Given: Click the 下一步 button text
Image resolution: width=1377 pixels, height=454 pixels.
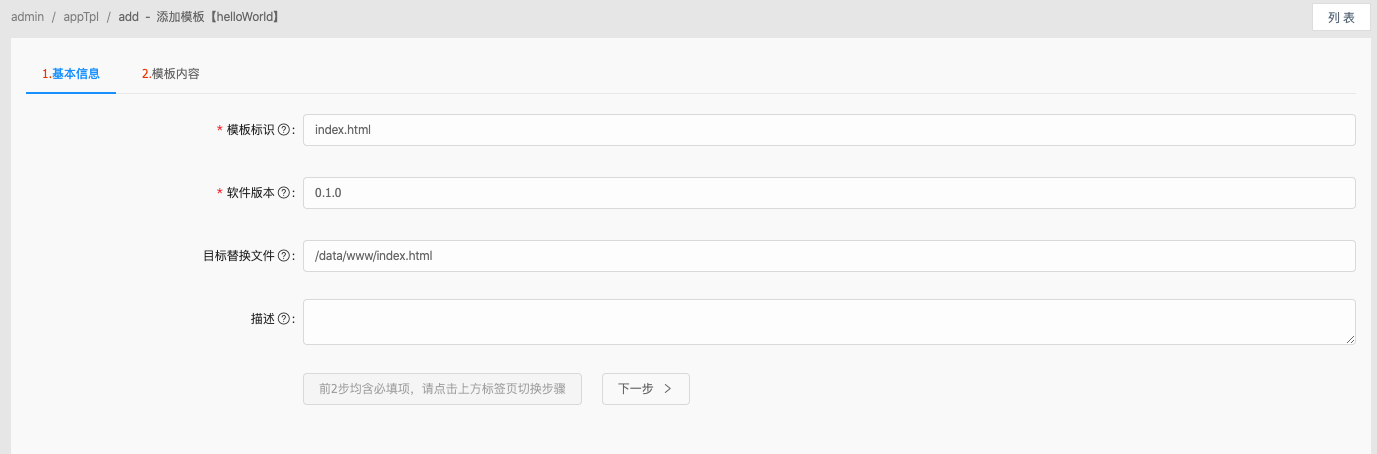Looking at the screenshot, I should click(636, 389).
